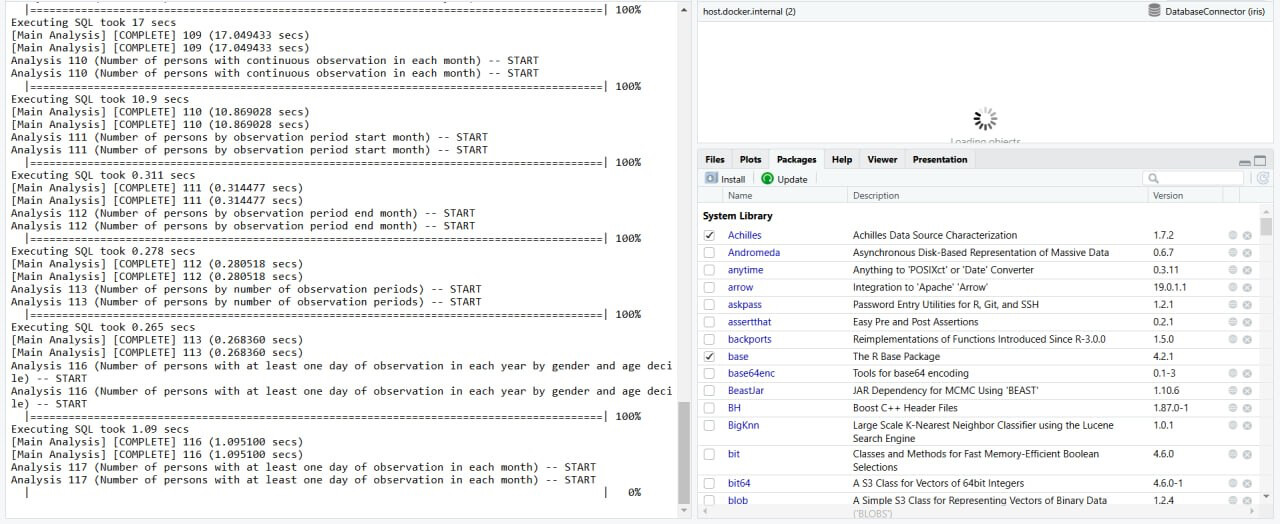Open the Presentation tab

point(940,159)
